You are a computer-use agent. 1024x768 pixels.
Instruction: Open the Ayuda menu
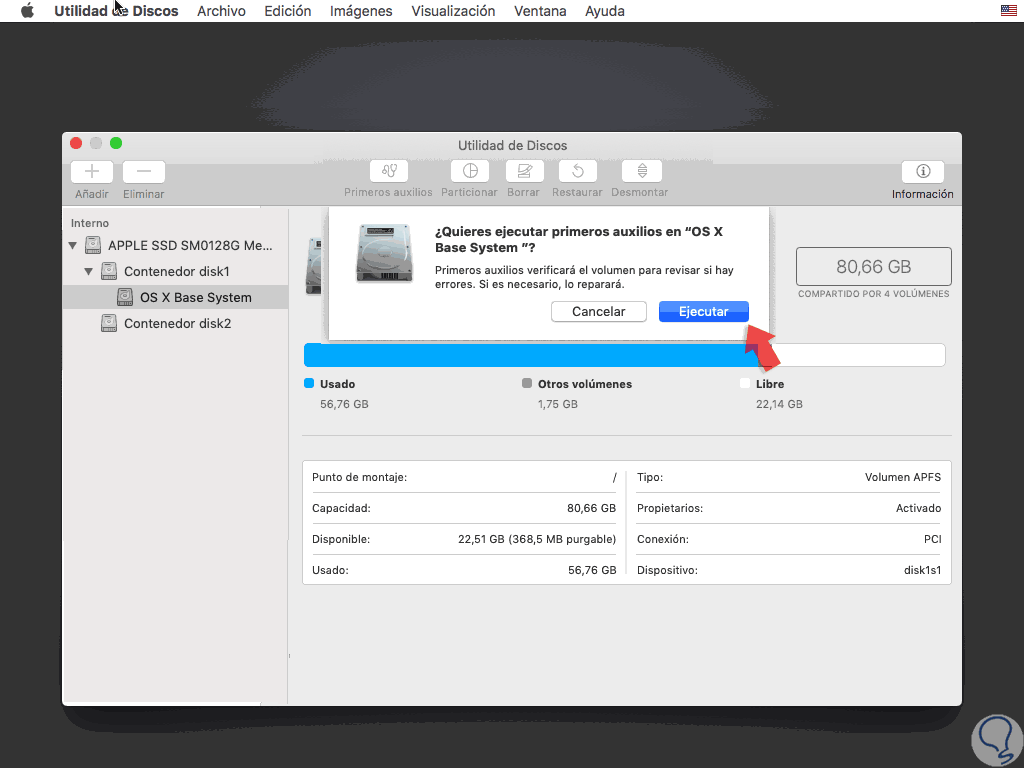pyautogui.click(x=605, y=11)
